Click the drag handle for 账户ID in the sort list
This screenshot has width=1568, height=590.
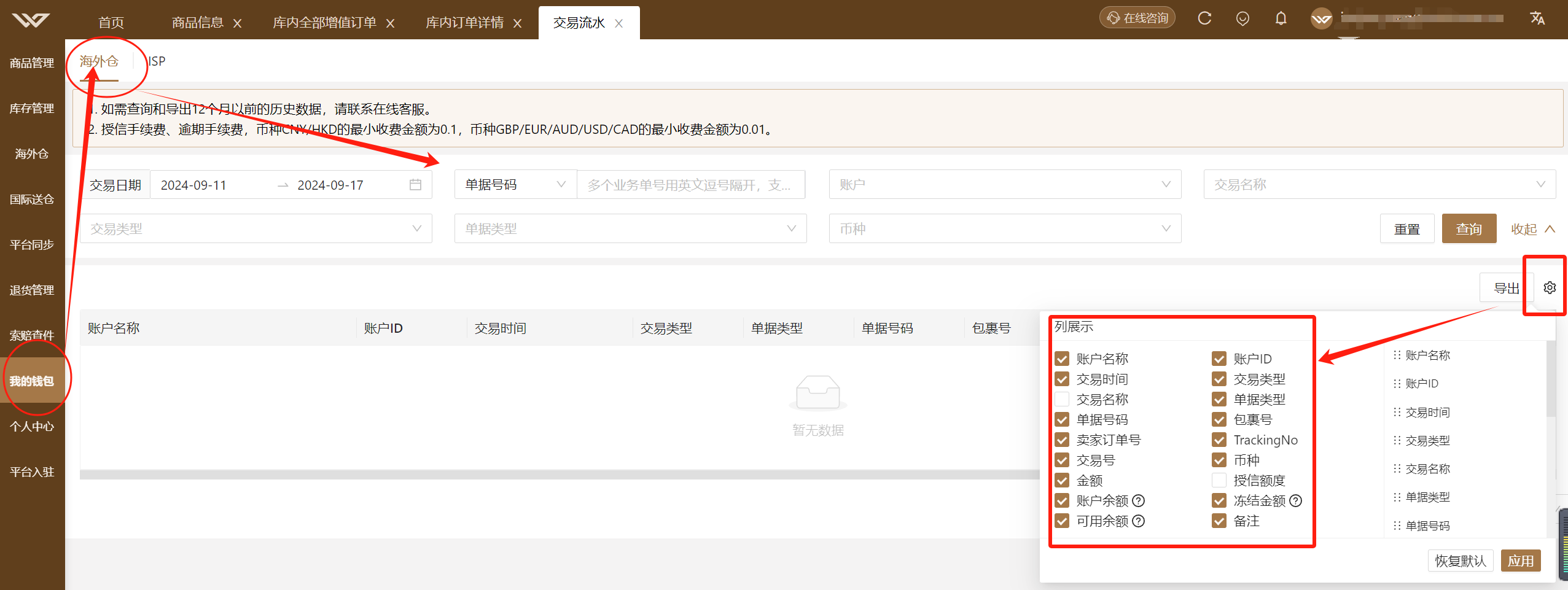(x=1397, y=384)
